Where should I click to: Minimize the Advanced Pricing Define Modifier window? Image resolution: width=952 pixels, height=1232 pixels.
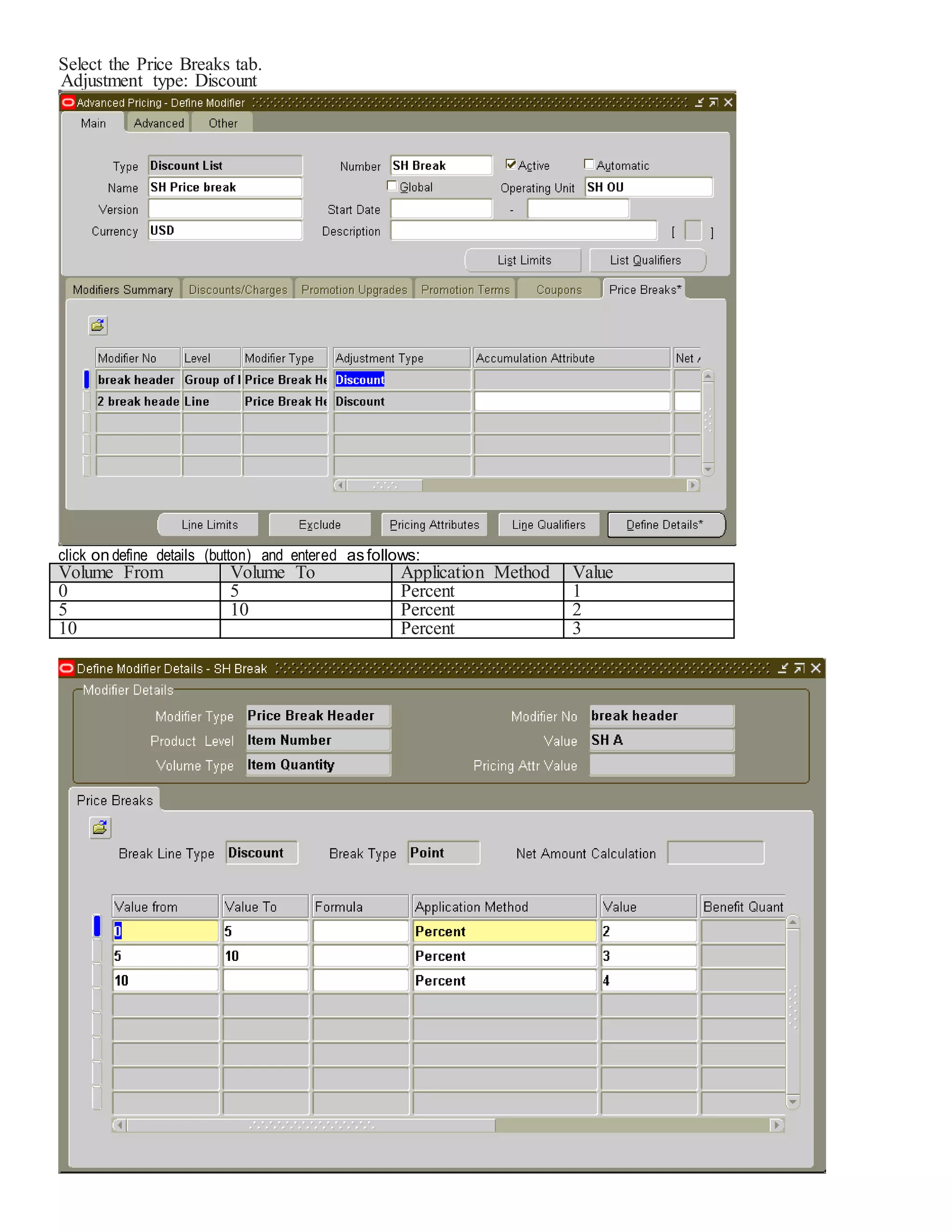(699, 102)
